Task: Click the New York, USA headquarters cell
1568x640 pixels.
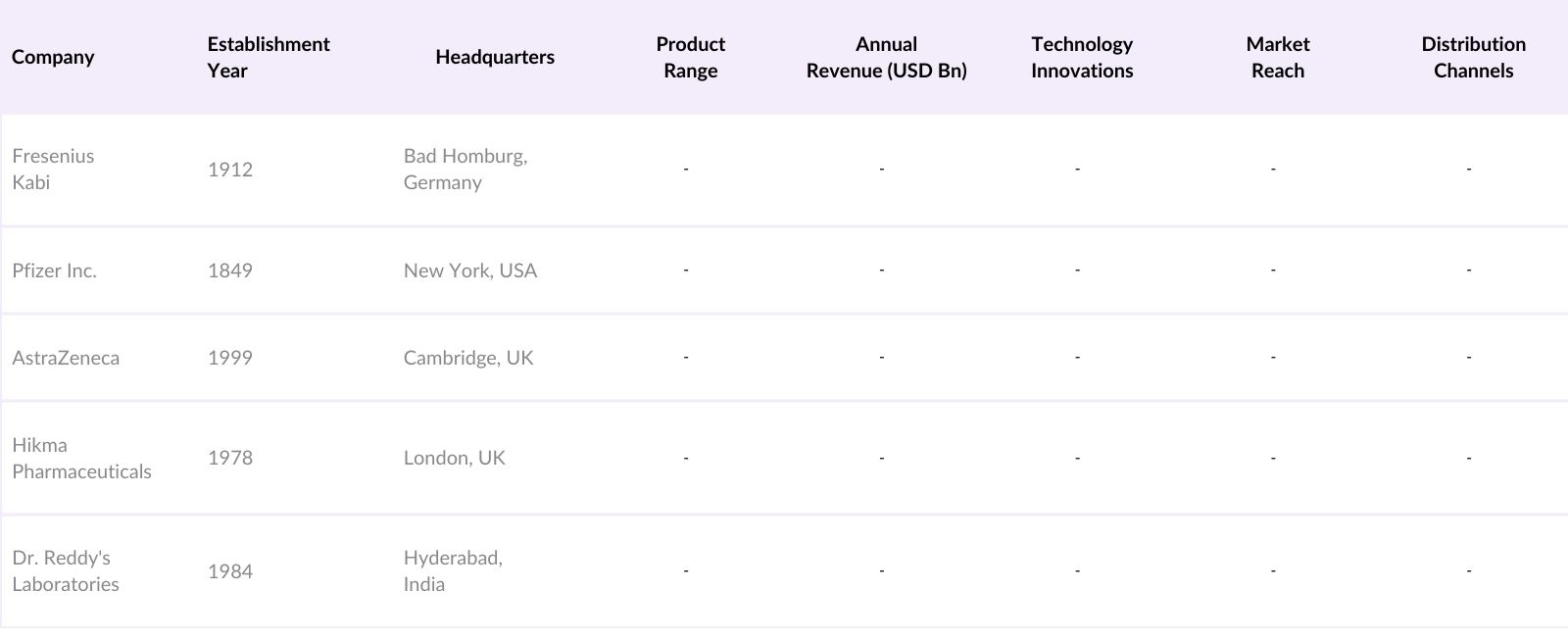Action: [x=470, y=271]
